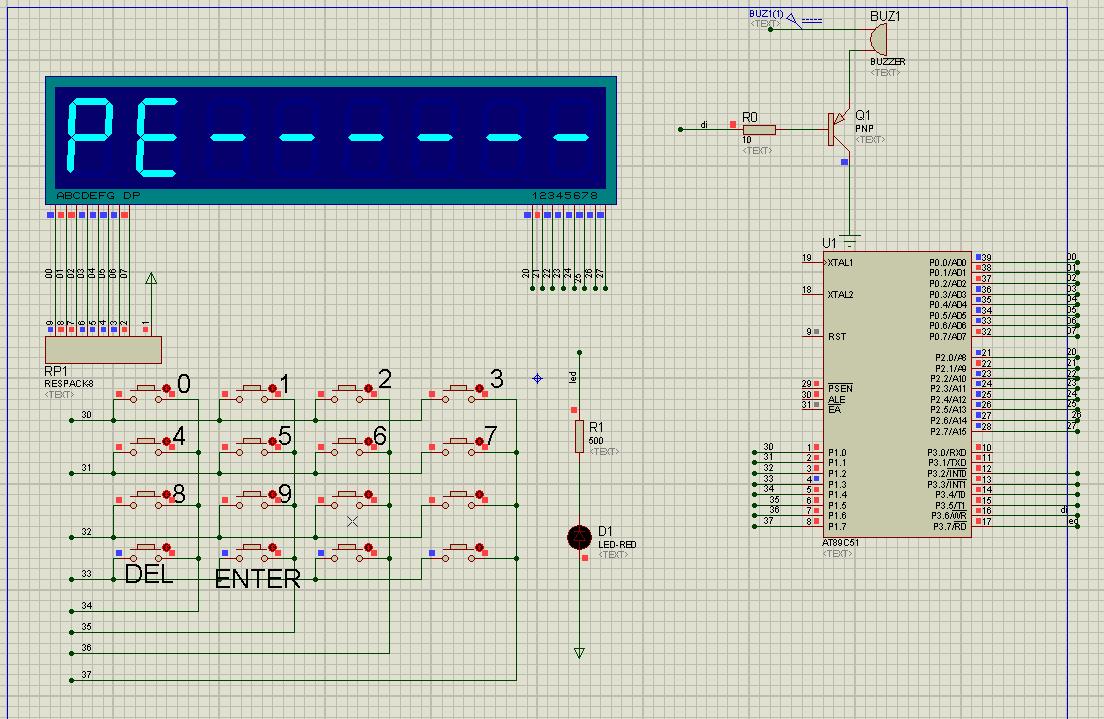Select the Q1 PNP transistor symbol
Screen dimensions: 1104x719
839,129
